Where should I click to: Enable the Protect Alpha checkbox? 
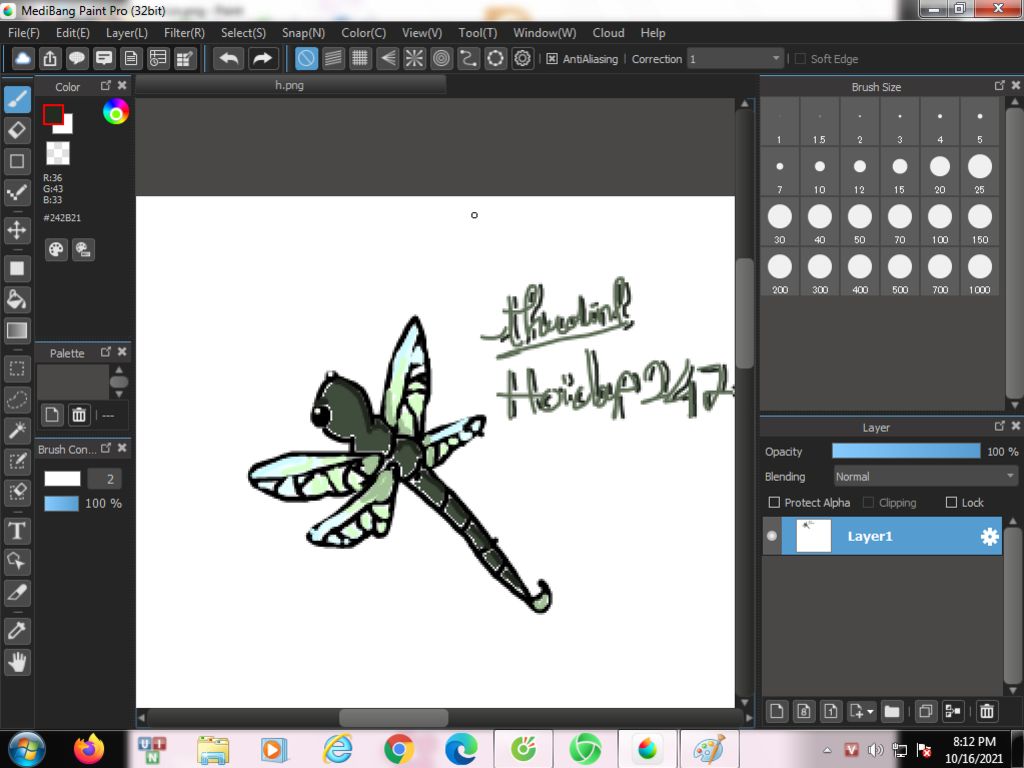(x=774, y=502)
